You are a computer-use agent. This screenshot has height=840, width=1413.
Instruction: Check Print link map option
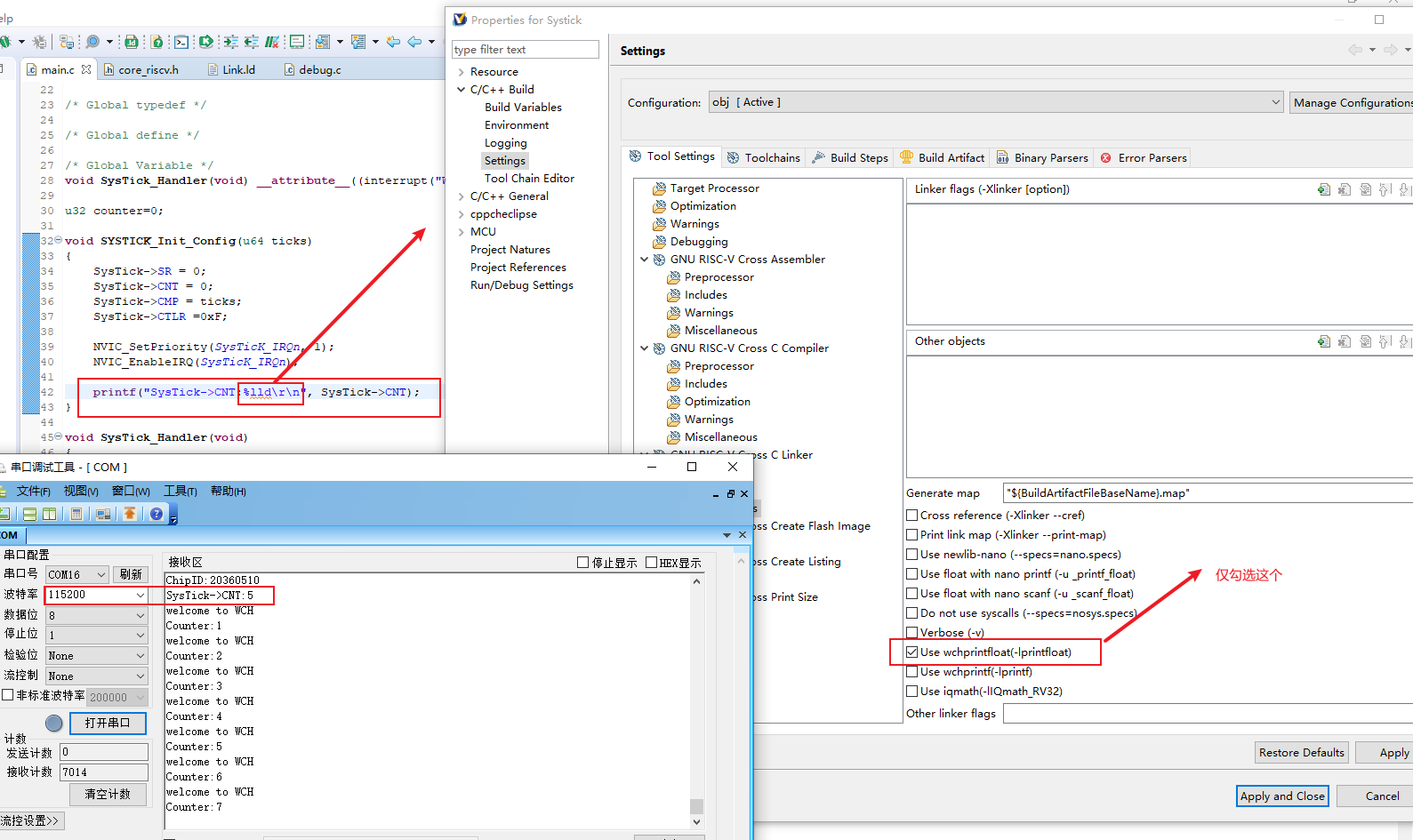(x=911, y=534)
